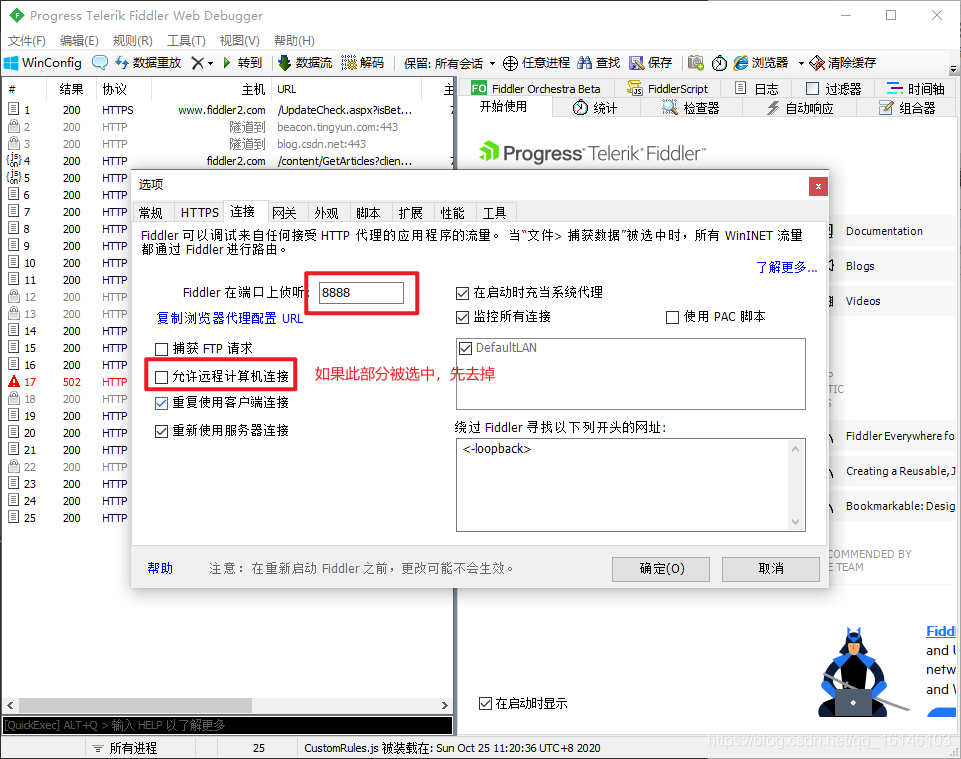The image size is (961, 759).
Task: Close the 选项 dialog with the red X
Action: 818,186
